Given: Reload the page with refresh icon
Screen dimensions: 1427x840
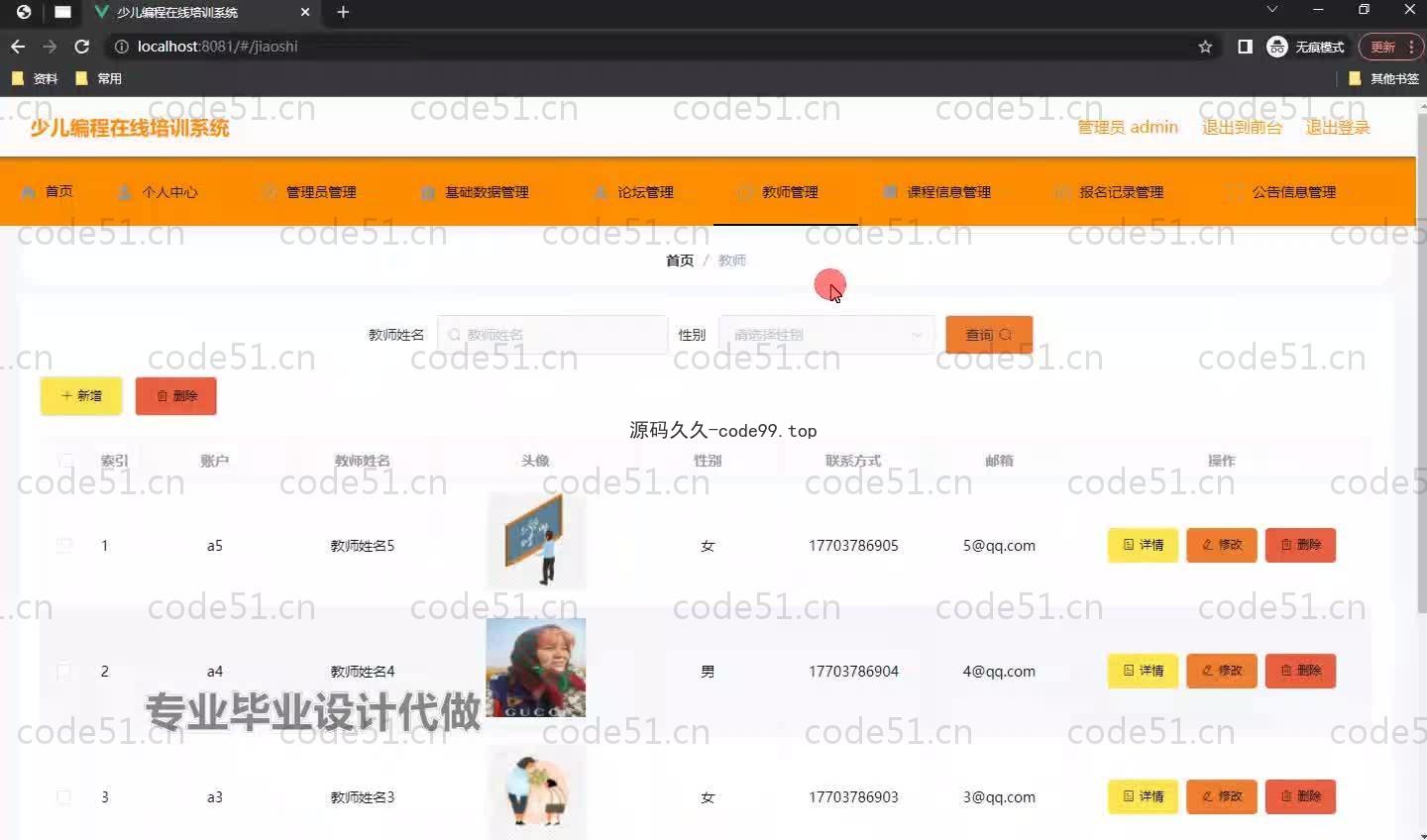Looking at the screenshot, I should [x=82, y=47].
